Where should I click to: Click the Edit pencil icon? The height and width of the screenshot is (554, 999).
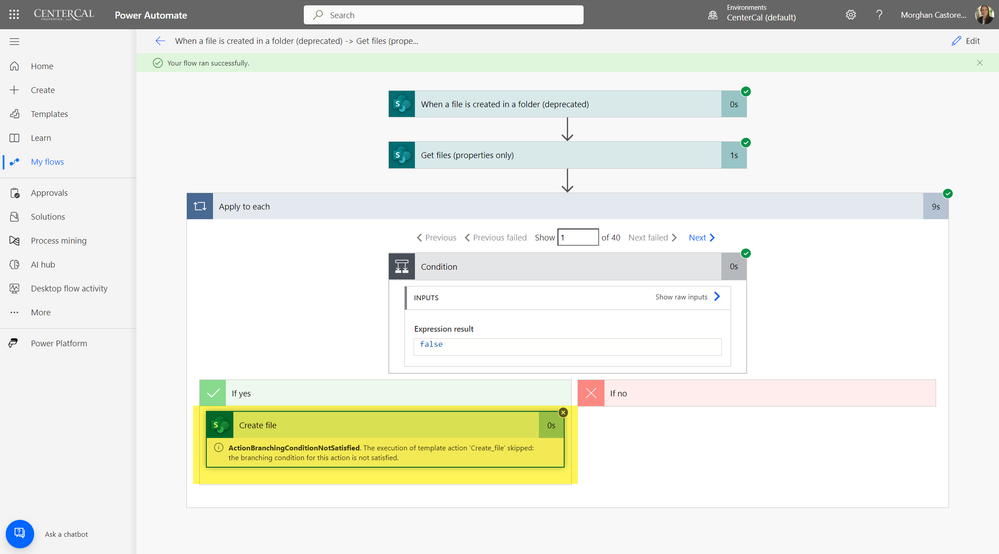[956, 41]
